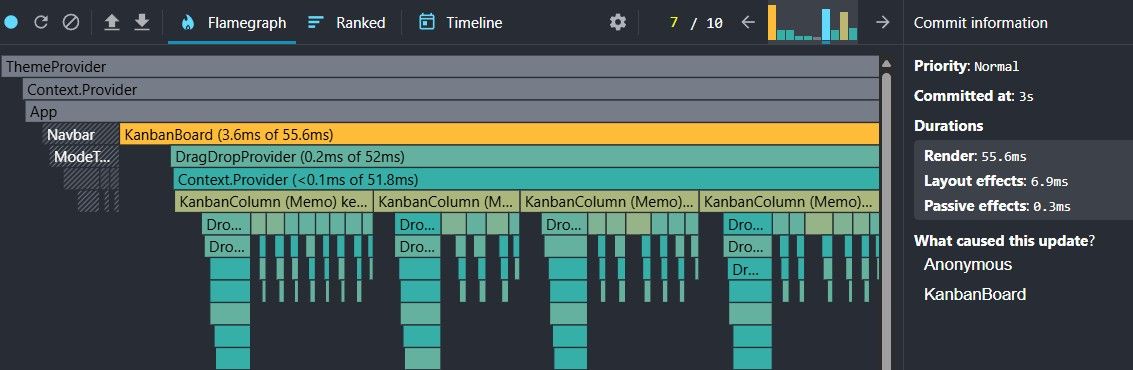Image resolution: width=1133 pixels, height=370 pixels.
Task: Load profile upload icon
Action: point(111,22)
